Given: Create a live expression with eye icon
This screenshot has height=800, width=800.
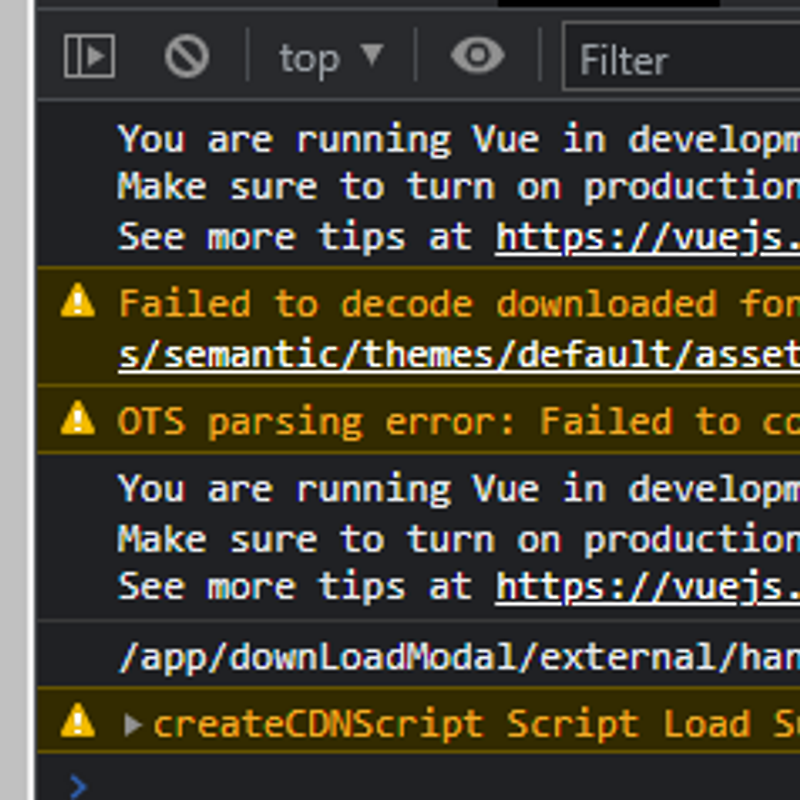Looking at the screenshot, I should (x=478, y=55).
